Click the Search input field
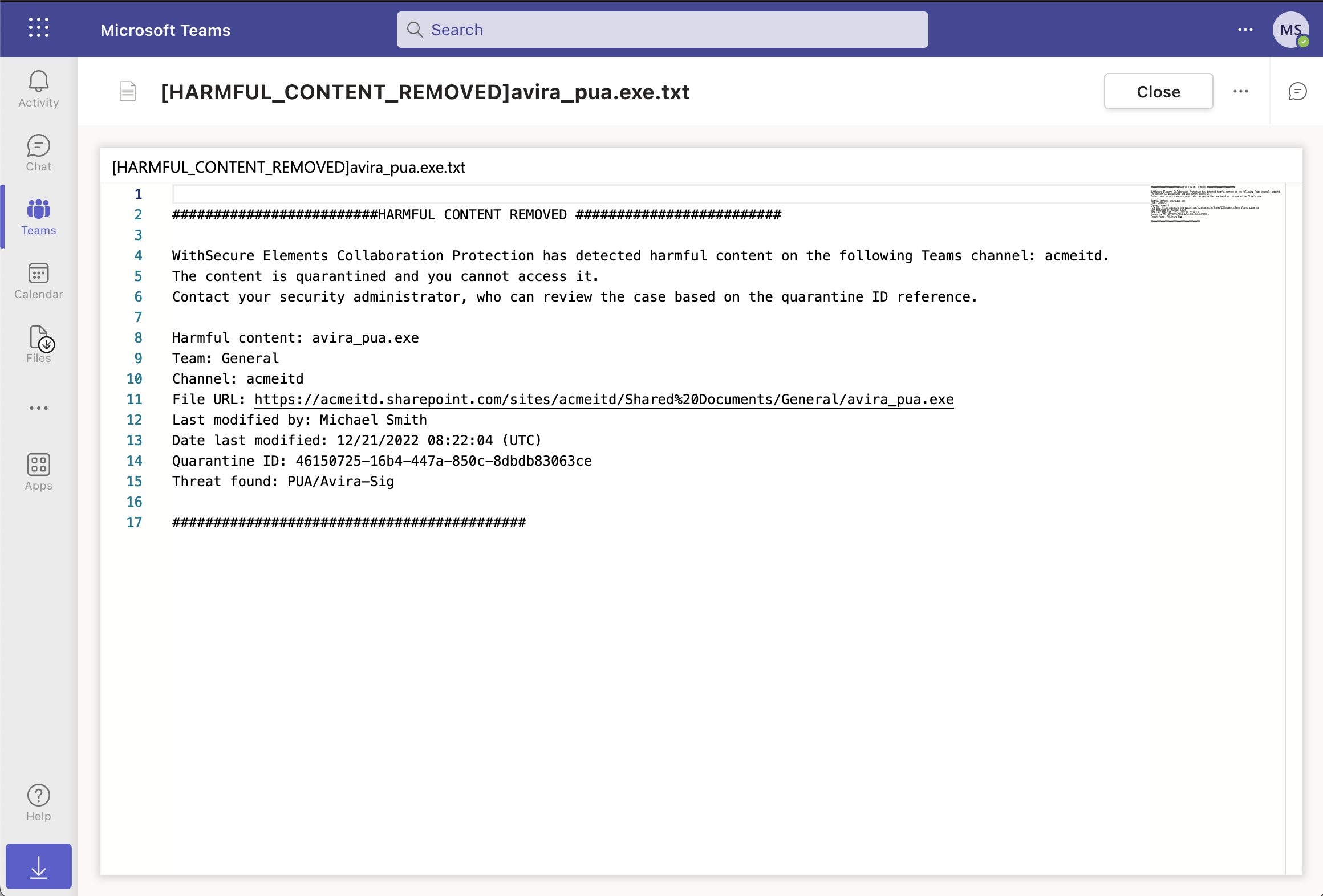This screenshot has width=1323, height=896. (662, 30)
